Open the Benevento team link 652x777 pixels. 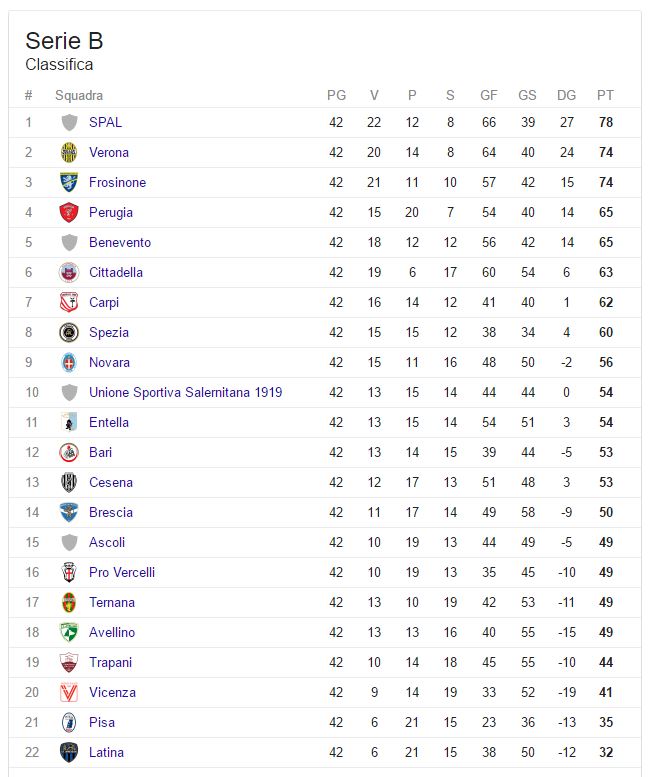click(120, 242)
